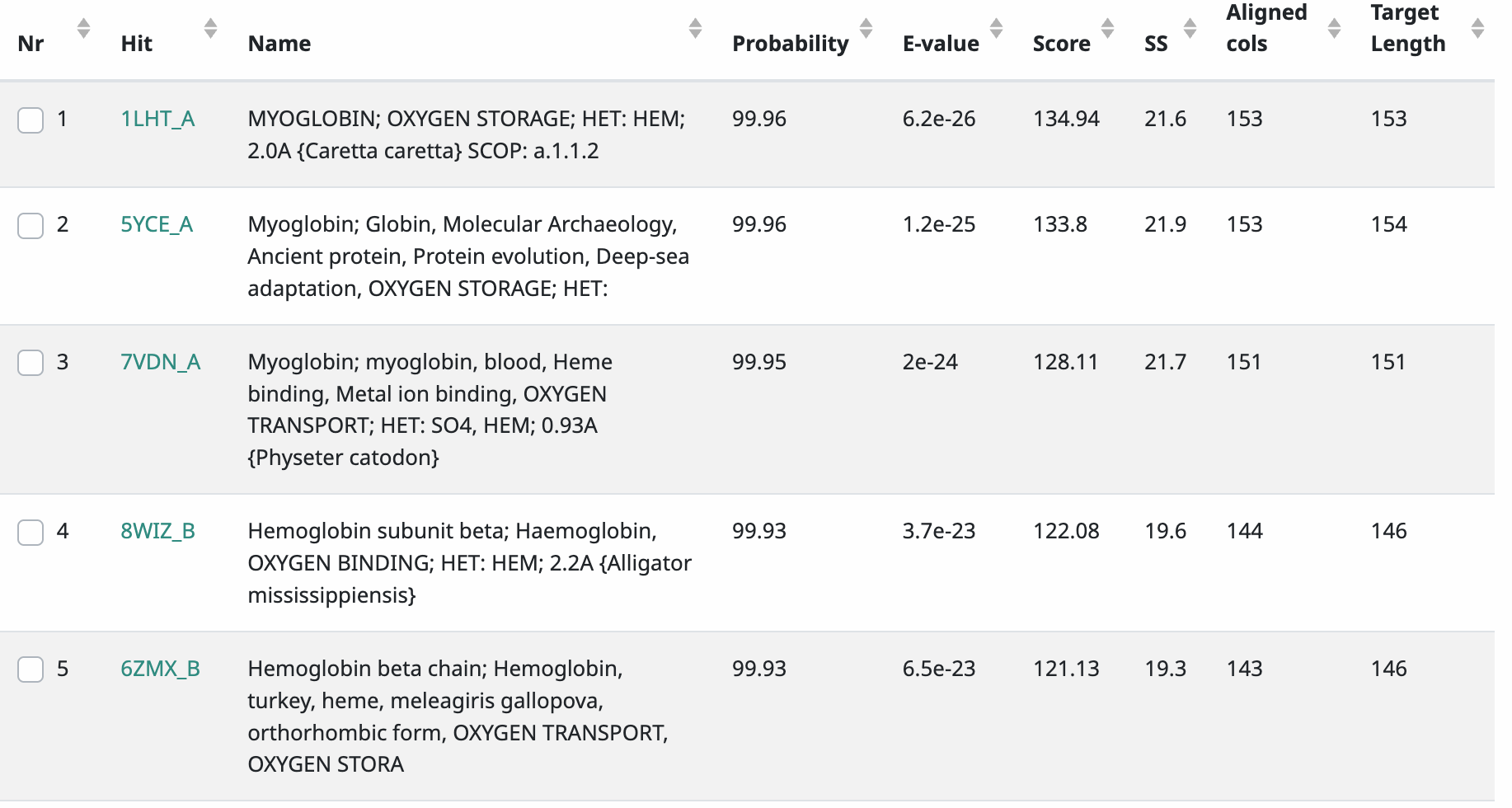The width and height of the screenshot is (1512, 808).
Task: Follow the 7VDN_A hit link
Action: tap(161, 362)
